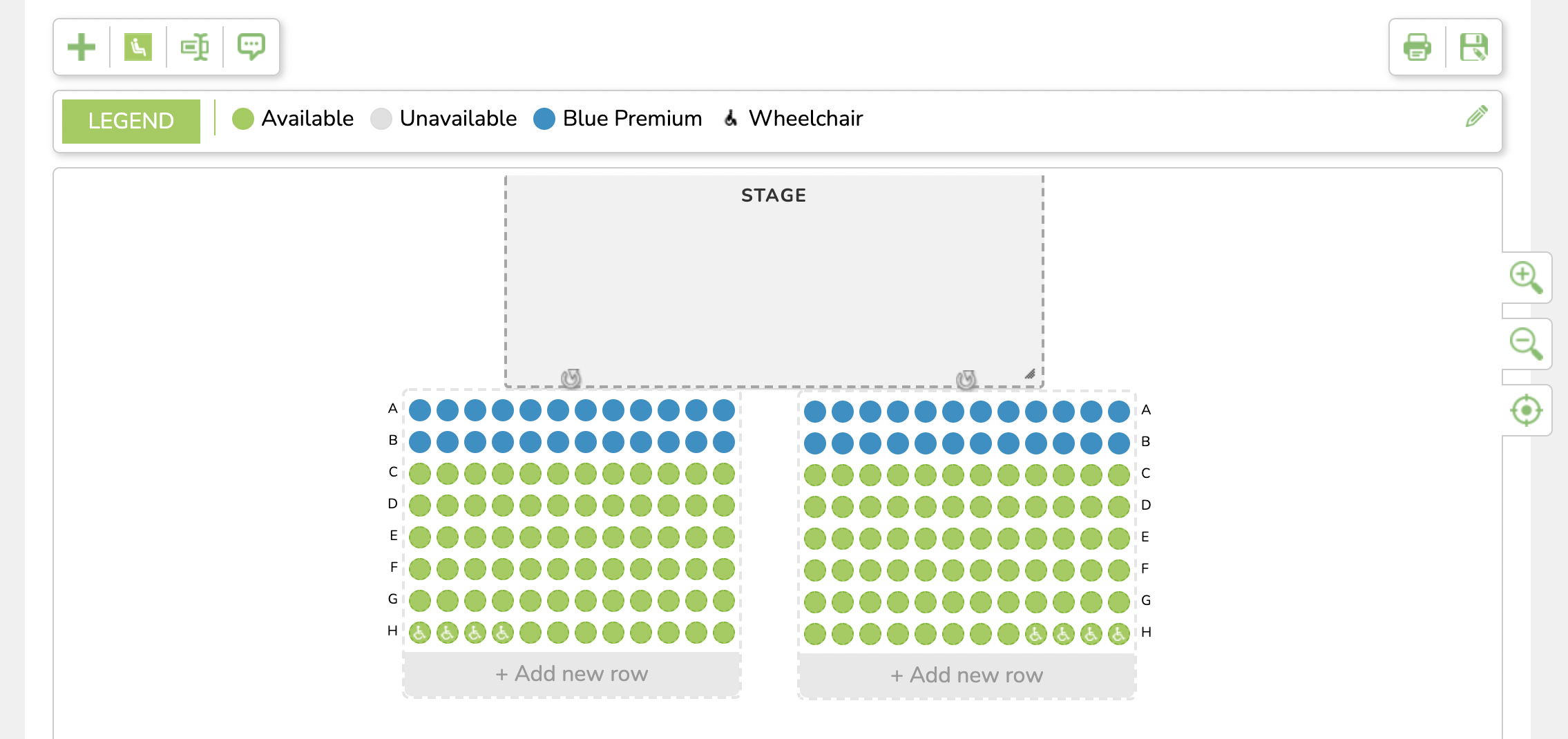Select first wheelchair seat in left row H

(420, 632)
